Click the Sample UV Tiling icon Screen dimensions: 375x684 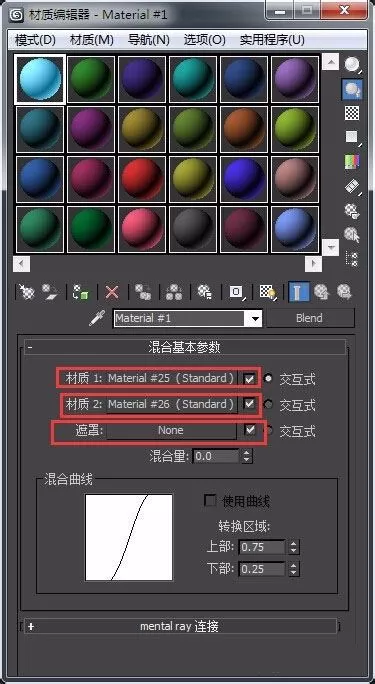pos(352,137)
